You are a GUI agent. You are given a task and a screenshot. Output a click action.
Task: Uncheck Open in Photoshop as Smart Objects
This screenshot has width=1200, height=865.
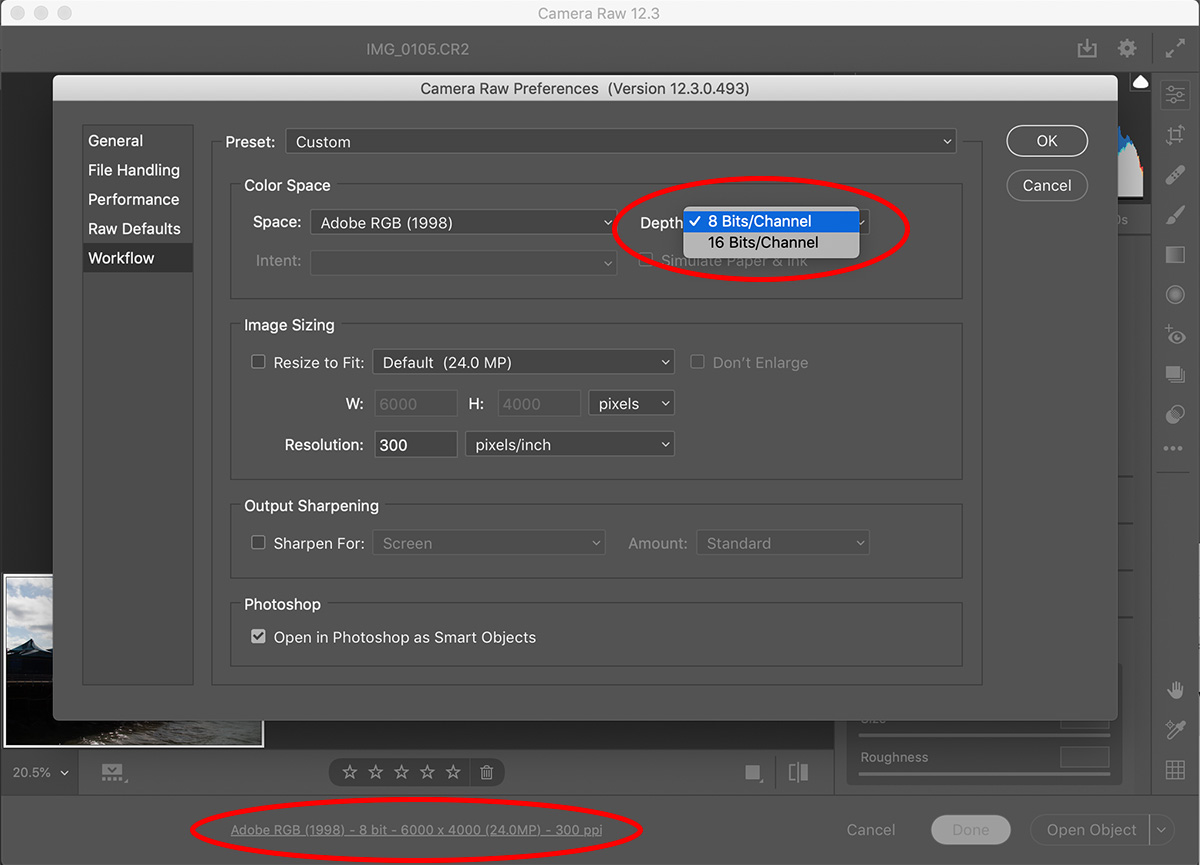pos(258,636)
